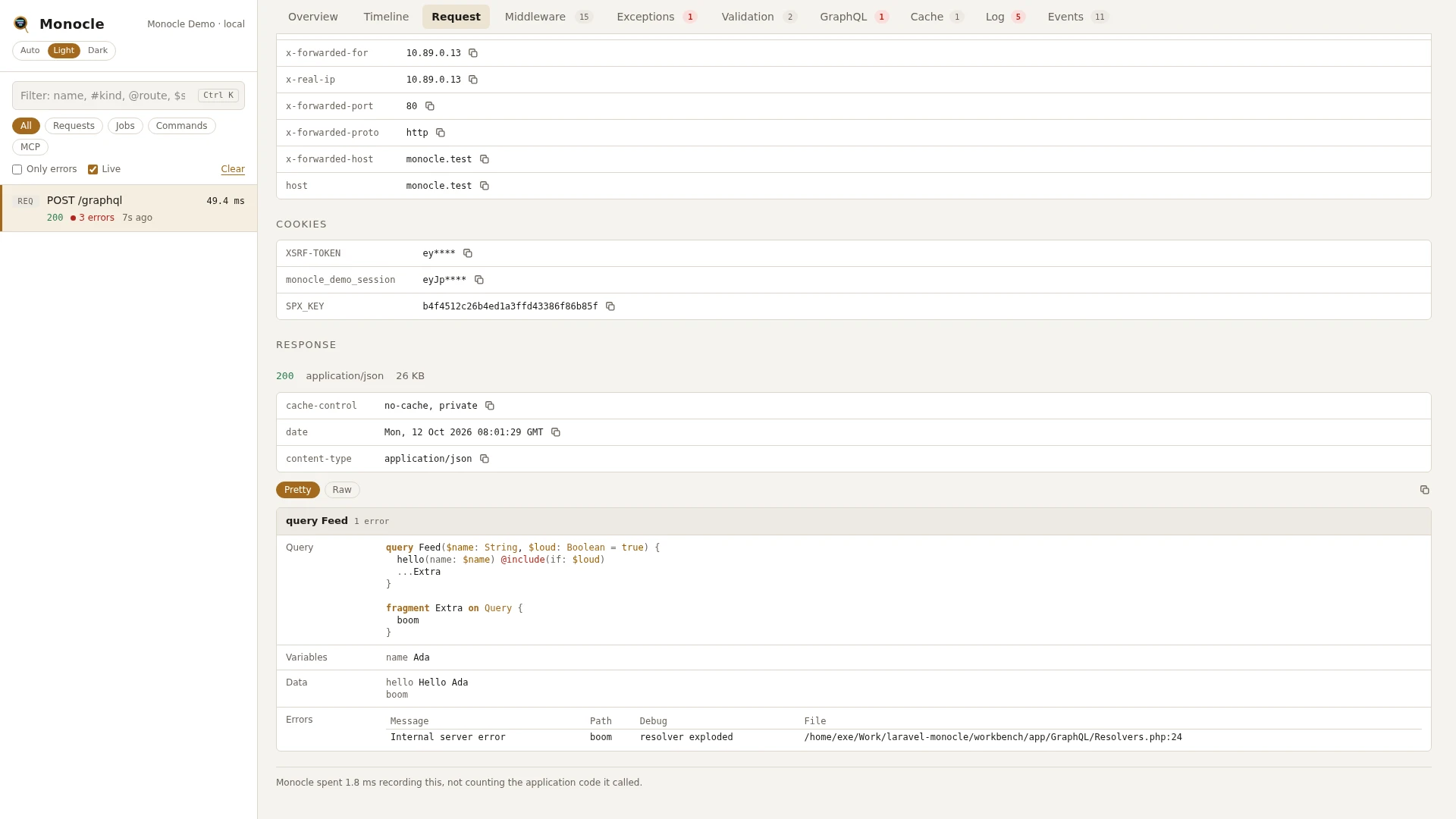Open the Events tab
Image resolution: width=1456 pixels, height=819 pixels.
coord(1078,17)
